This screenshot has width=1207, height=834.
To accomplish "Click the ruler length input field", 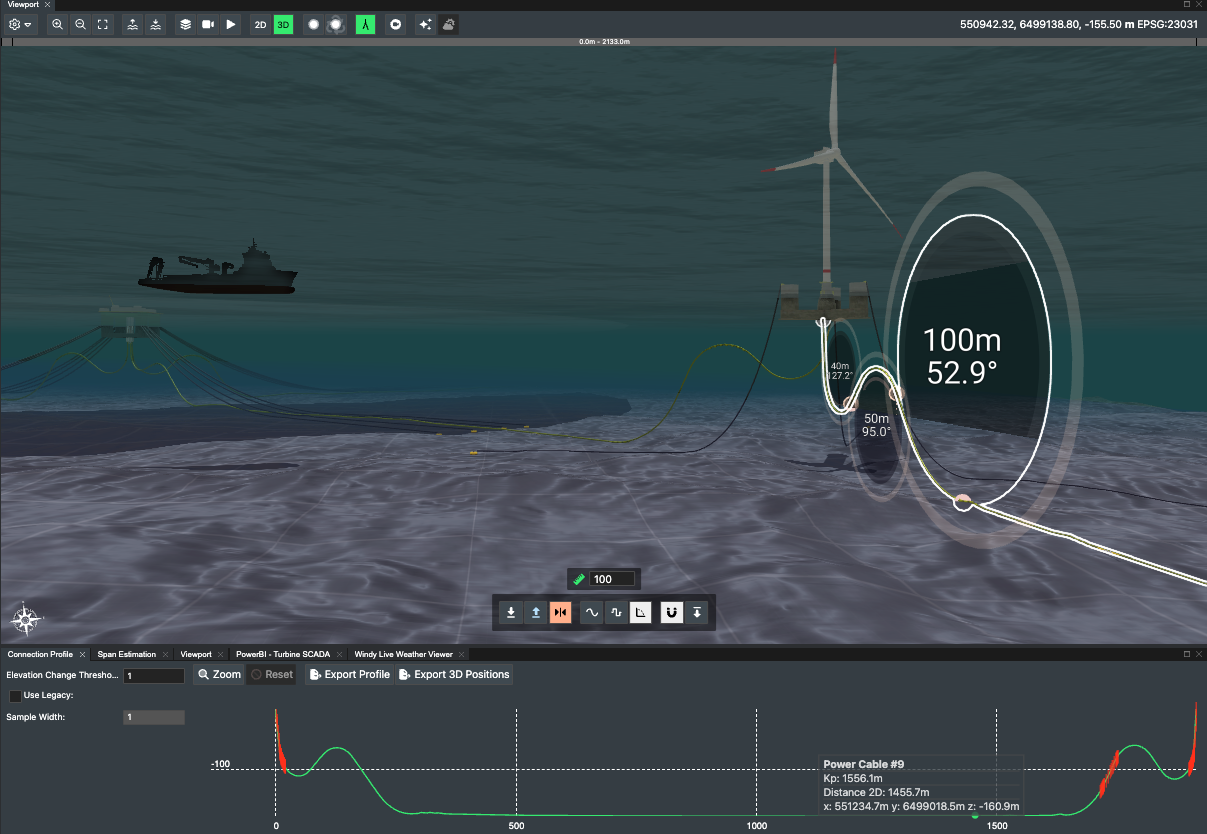I will [x=611, y=579].
